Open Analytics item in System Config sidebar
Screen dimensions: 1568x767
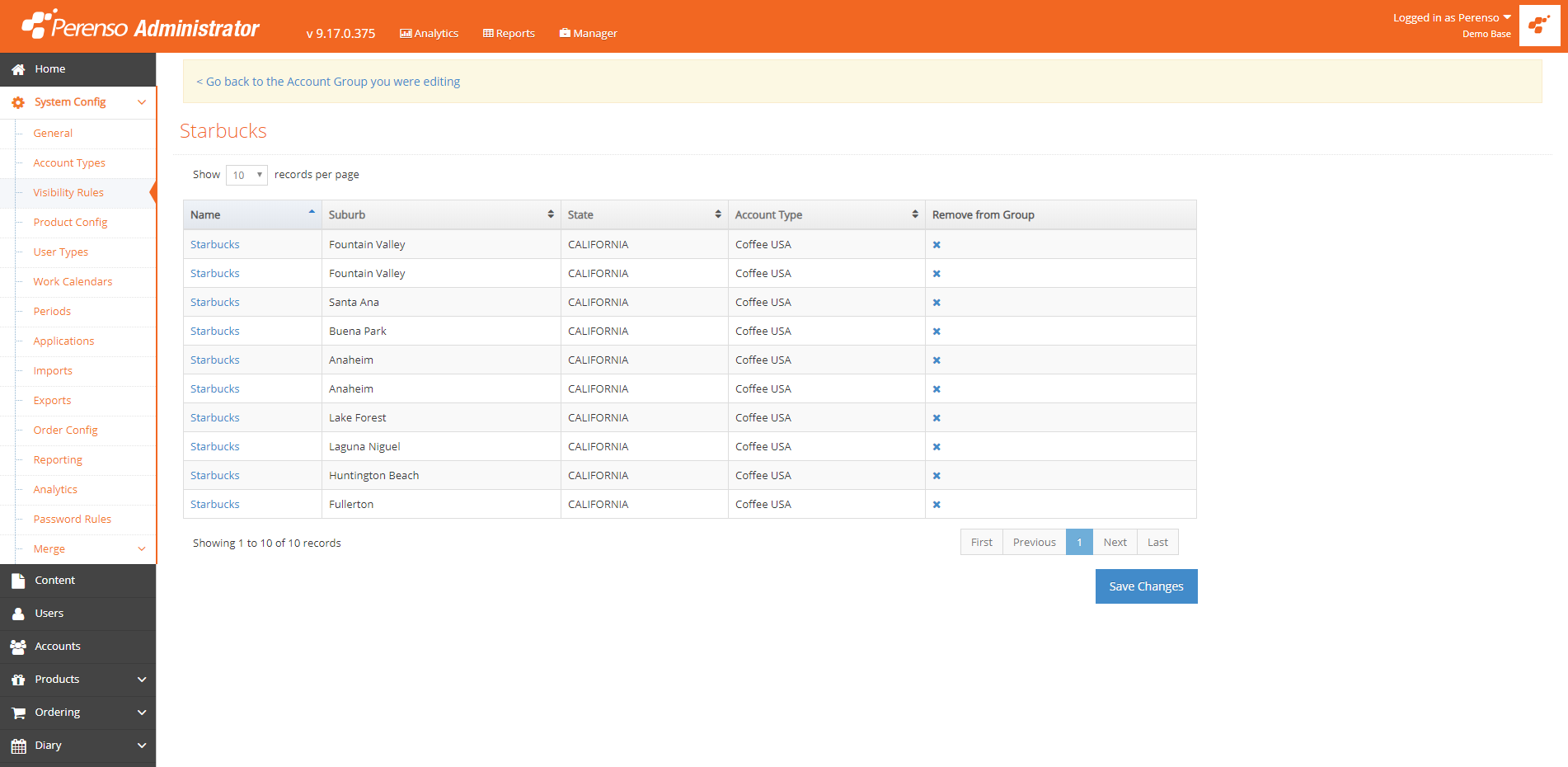click(x=55, y=490)
